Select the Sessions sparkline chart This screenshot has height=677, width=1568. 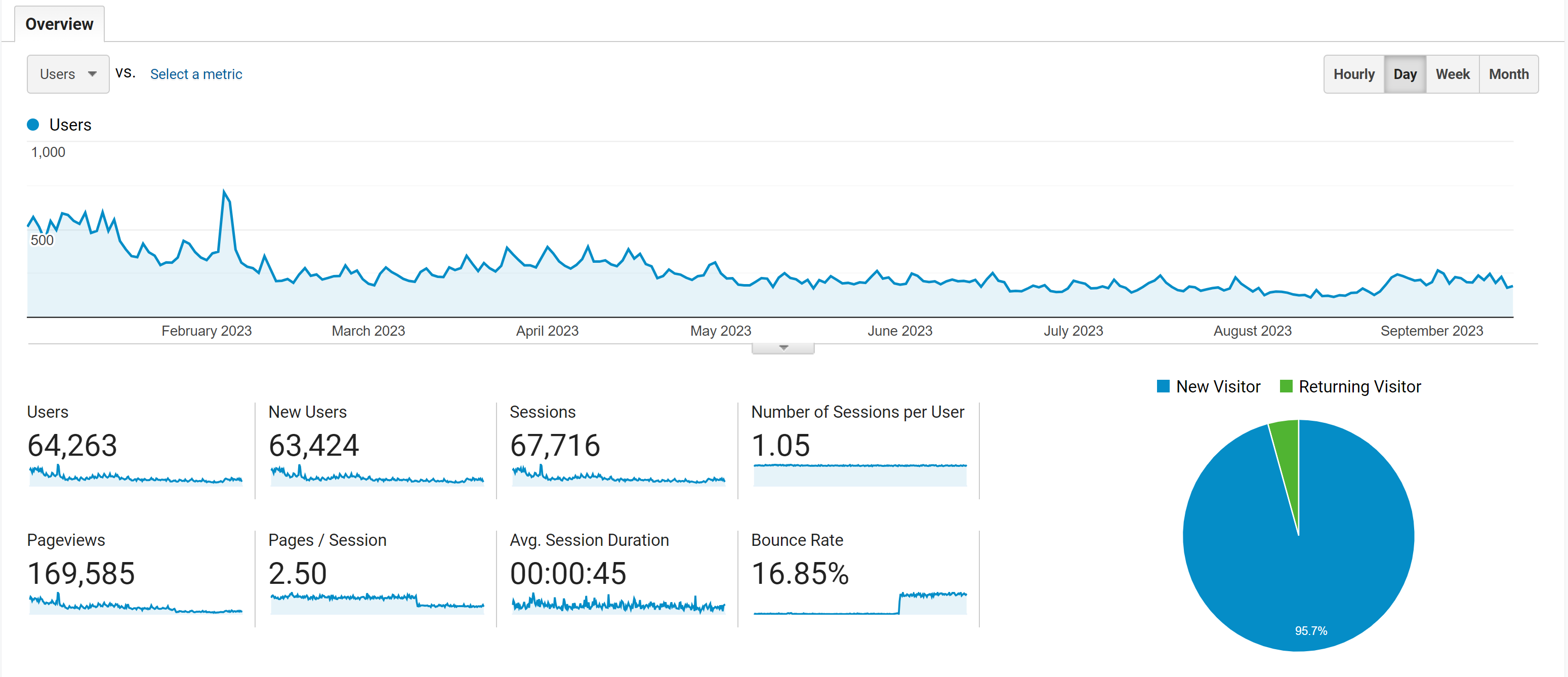[618, 475]
